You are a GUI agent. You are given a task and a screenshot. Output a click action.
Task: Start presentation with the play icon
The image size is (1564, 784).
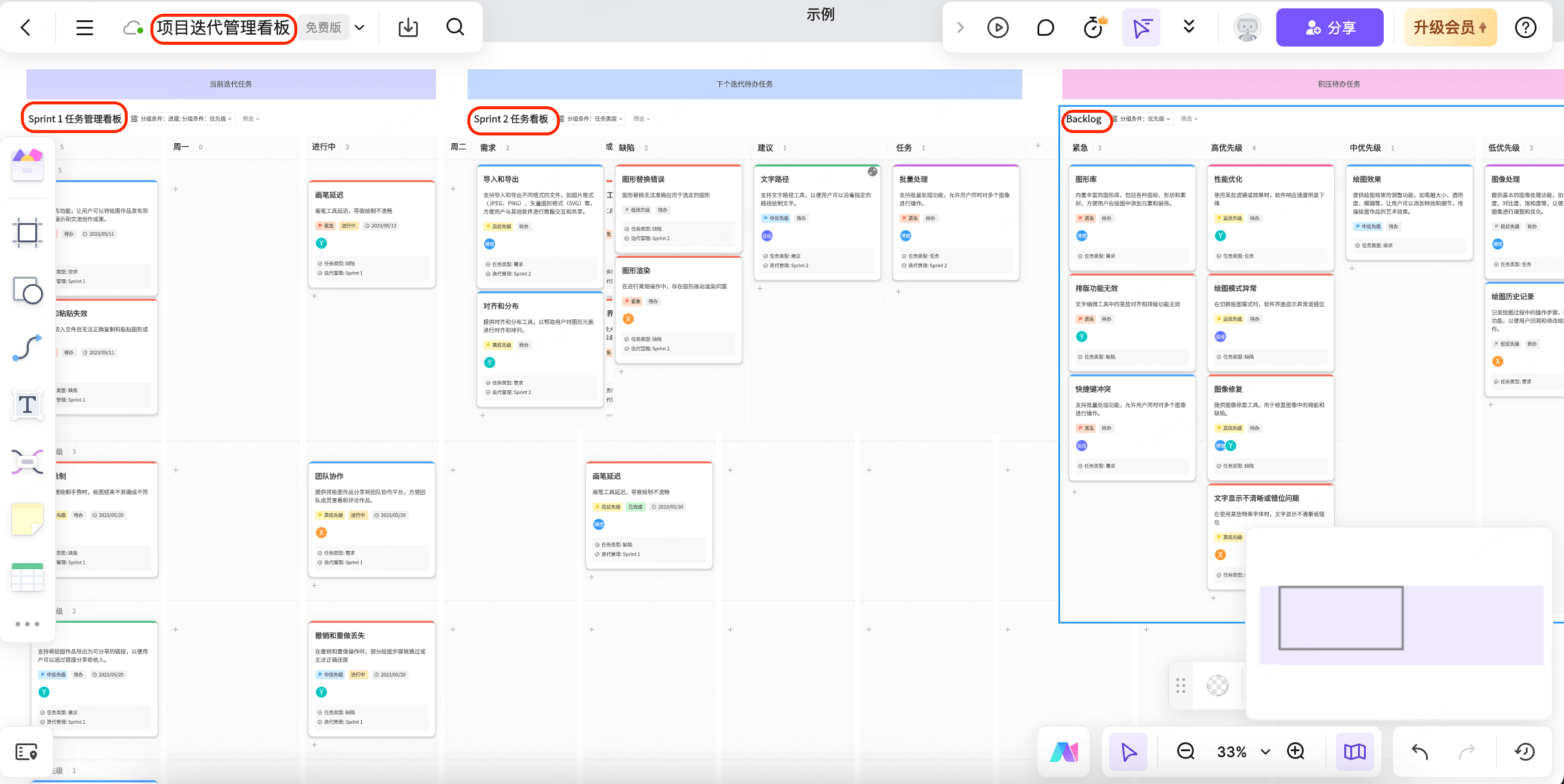tap(997, 28)
